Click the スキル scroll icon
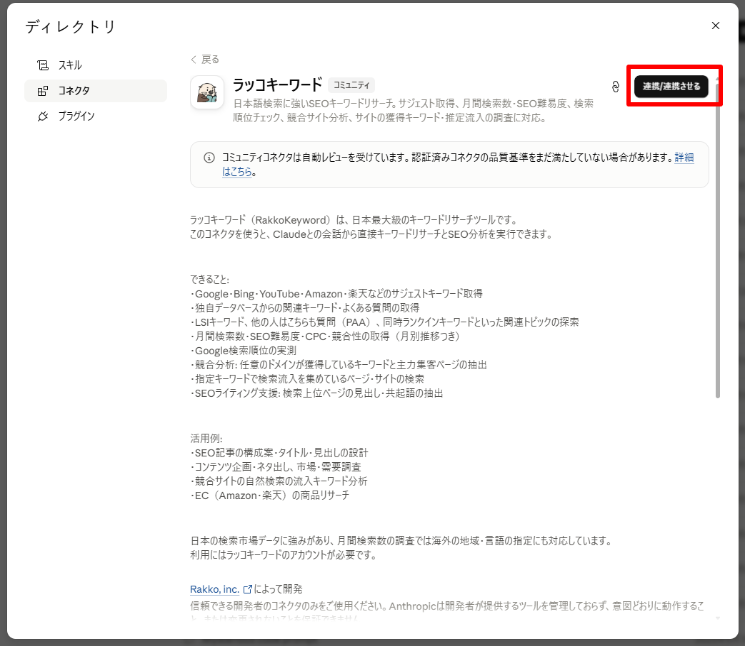Image resolution: width=745 pixels, height=646 pixels. (x=43, y=65)
